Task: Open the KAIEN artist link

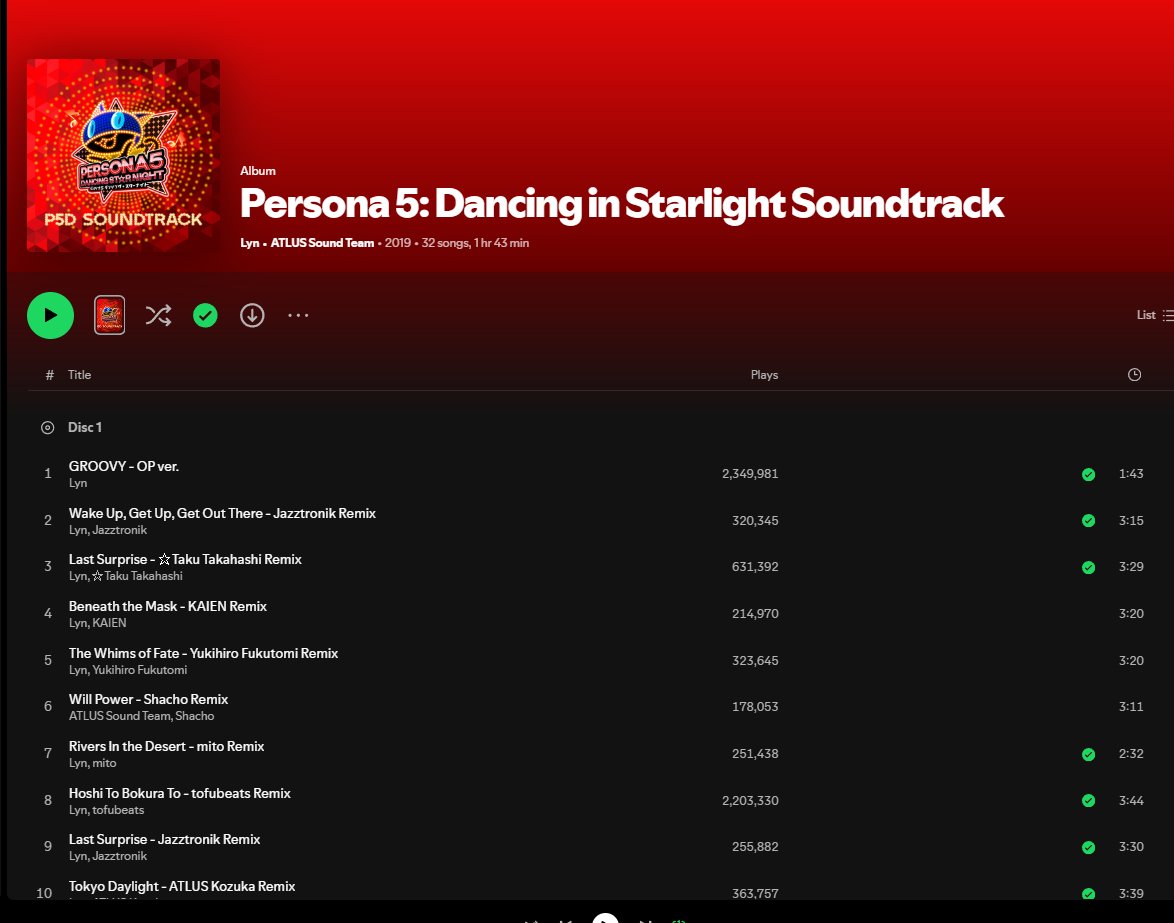Action: click(x=109, y=623)
